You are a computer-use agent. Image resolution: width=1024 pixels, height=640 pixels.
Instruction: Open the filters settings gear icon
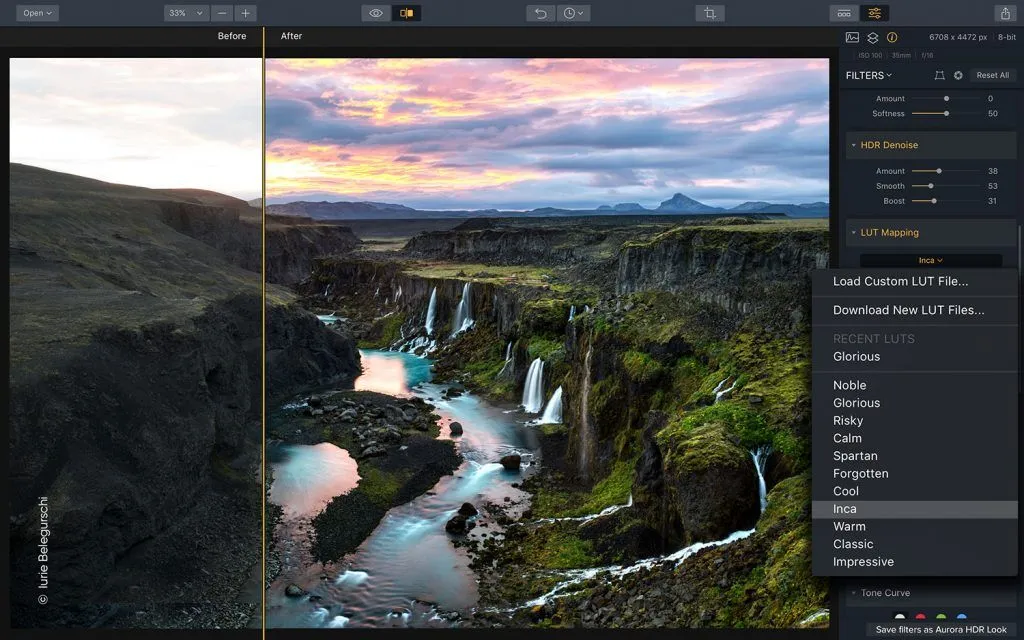(959, 75)
